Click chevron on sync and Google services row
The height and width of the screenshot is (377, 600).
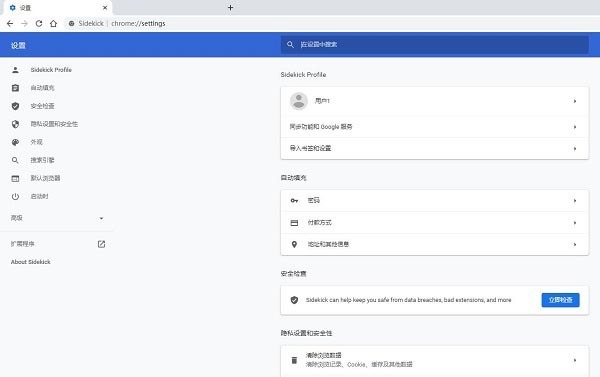pos(575,127)
